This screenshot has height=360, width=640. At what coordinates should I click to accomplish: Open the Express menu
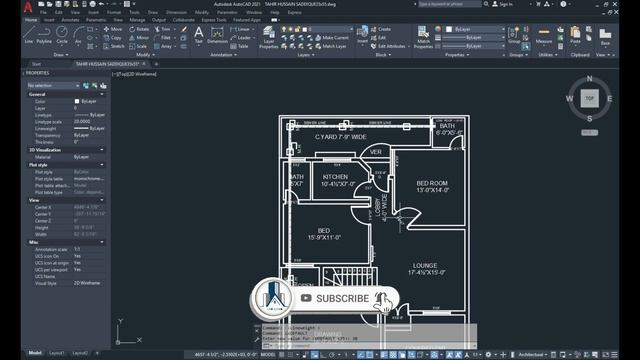click(294, 13)
